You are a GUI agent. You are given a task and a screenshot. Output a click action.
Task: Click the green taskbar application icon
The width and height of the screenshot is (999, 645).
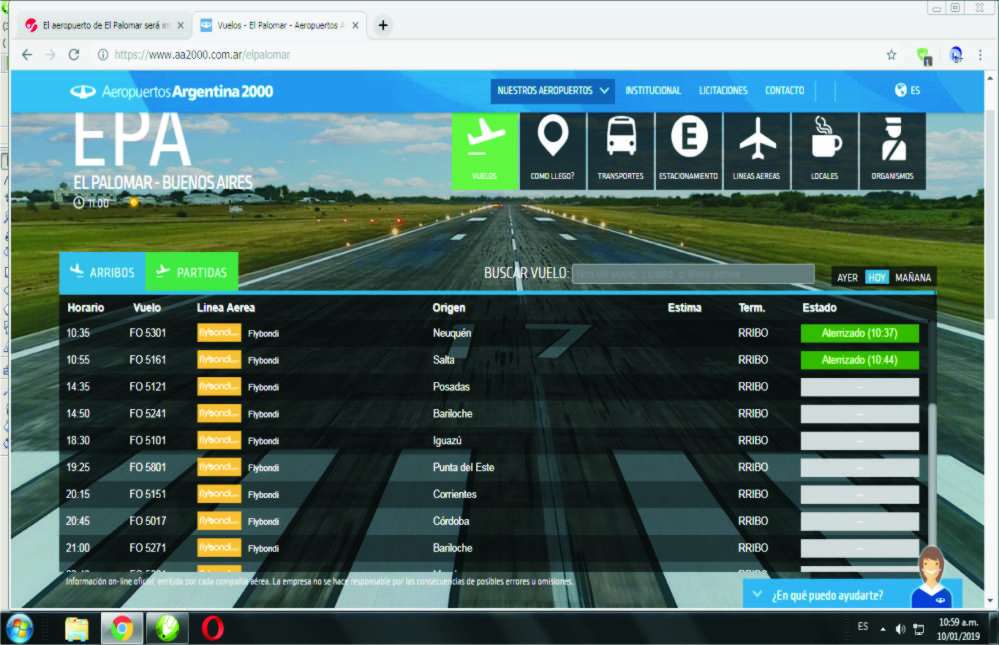167,629
